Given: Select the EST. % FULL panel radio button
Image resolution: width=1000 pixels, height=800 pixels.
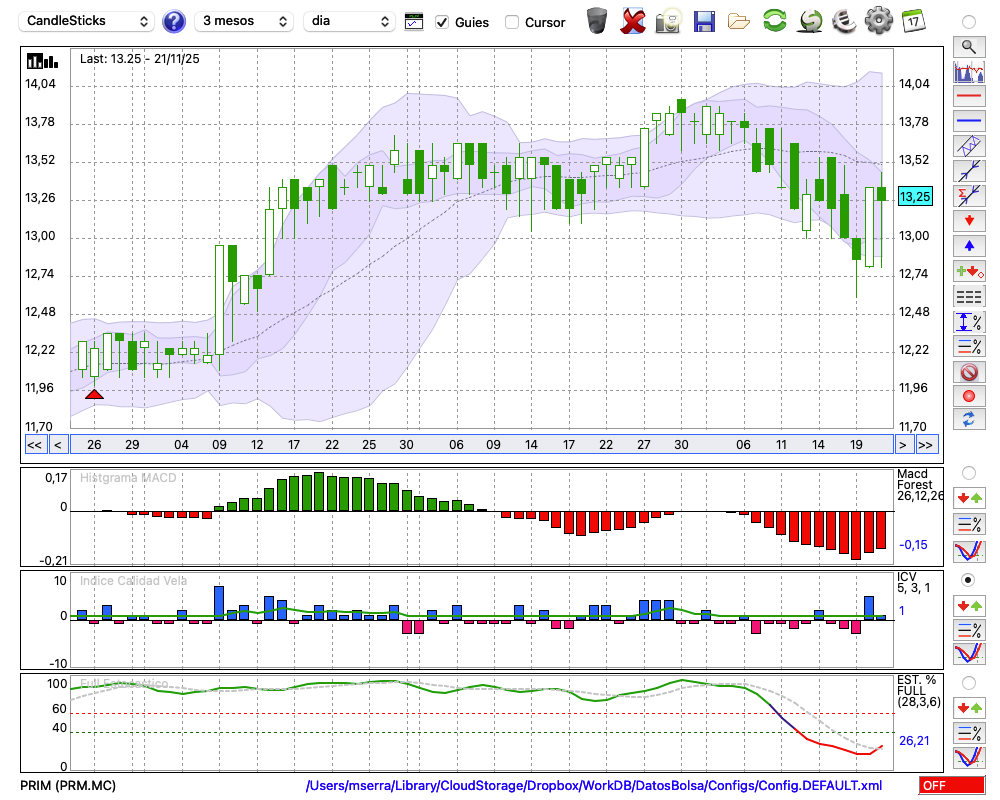Looking at the screenshot, I should click(969, 683).
